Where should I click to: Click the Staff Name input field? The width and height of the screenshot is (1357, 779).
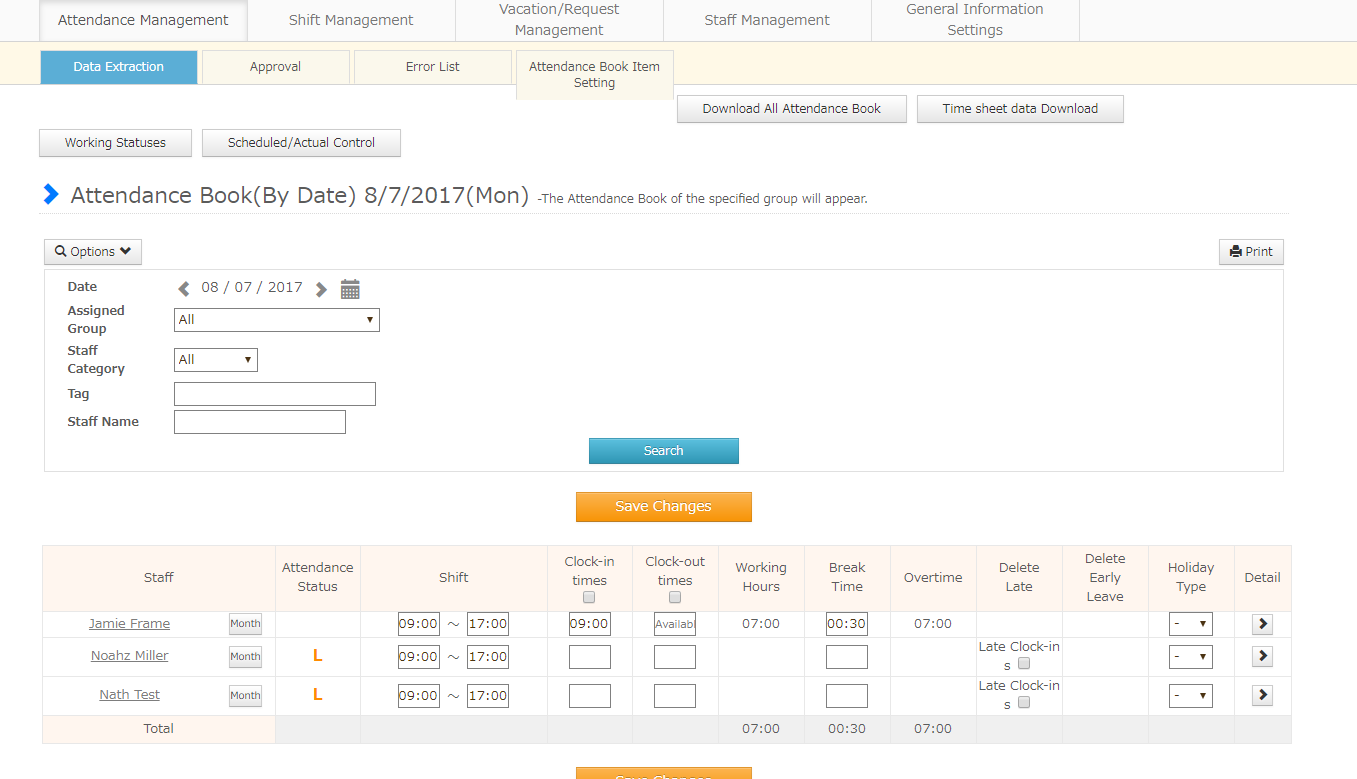pyautogui.click(x=260, y=422)
